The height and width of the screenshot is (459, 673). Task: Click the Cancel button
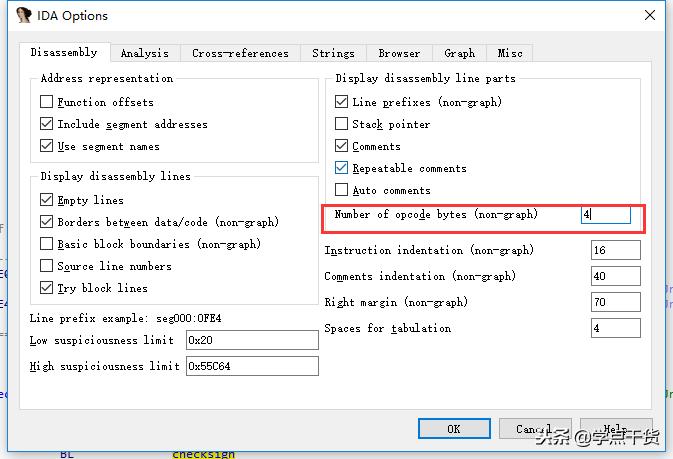(x=535, y=429)
